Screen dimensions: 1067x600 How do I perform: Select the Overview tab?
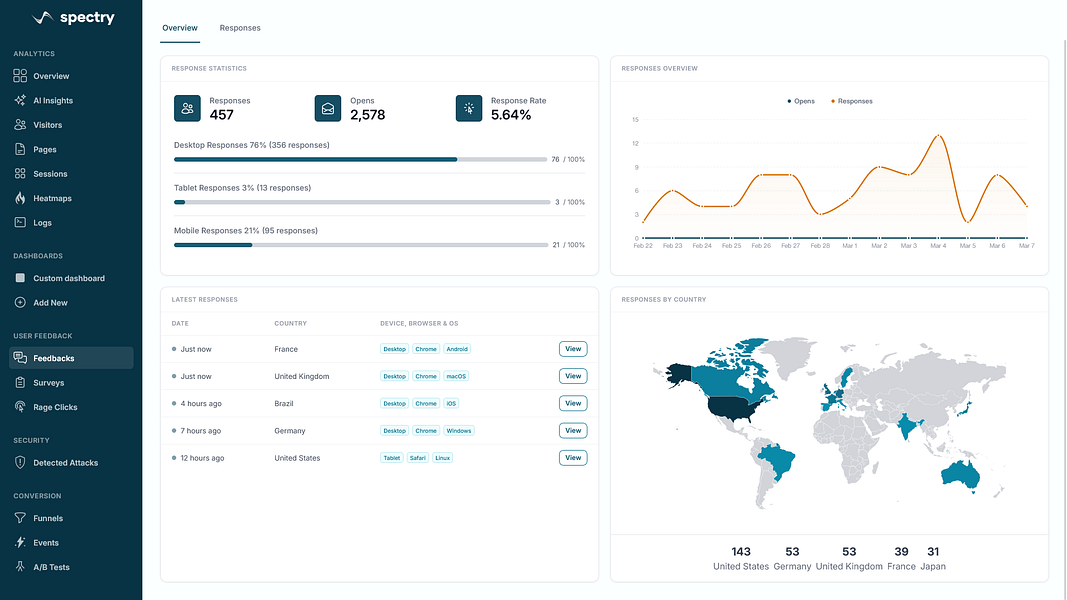[x=180, y=28]
